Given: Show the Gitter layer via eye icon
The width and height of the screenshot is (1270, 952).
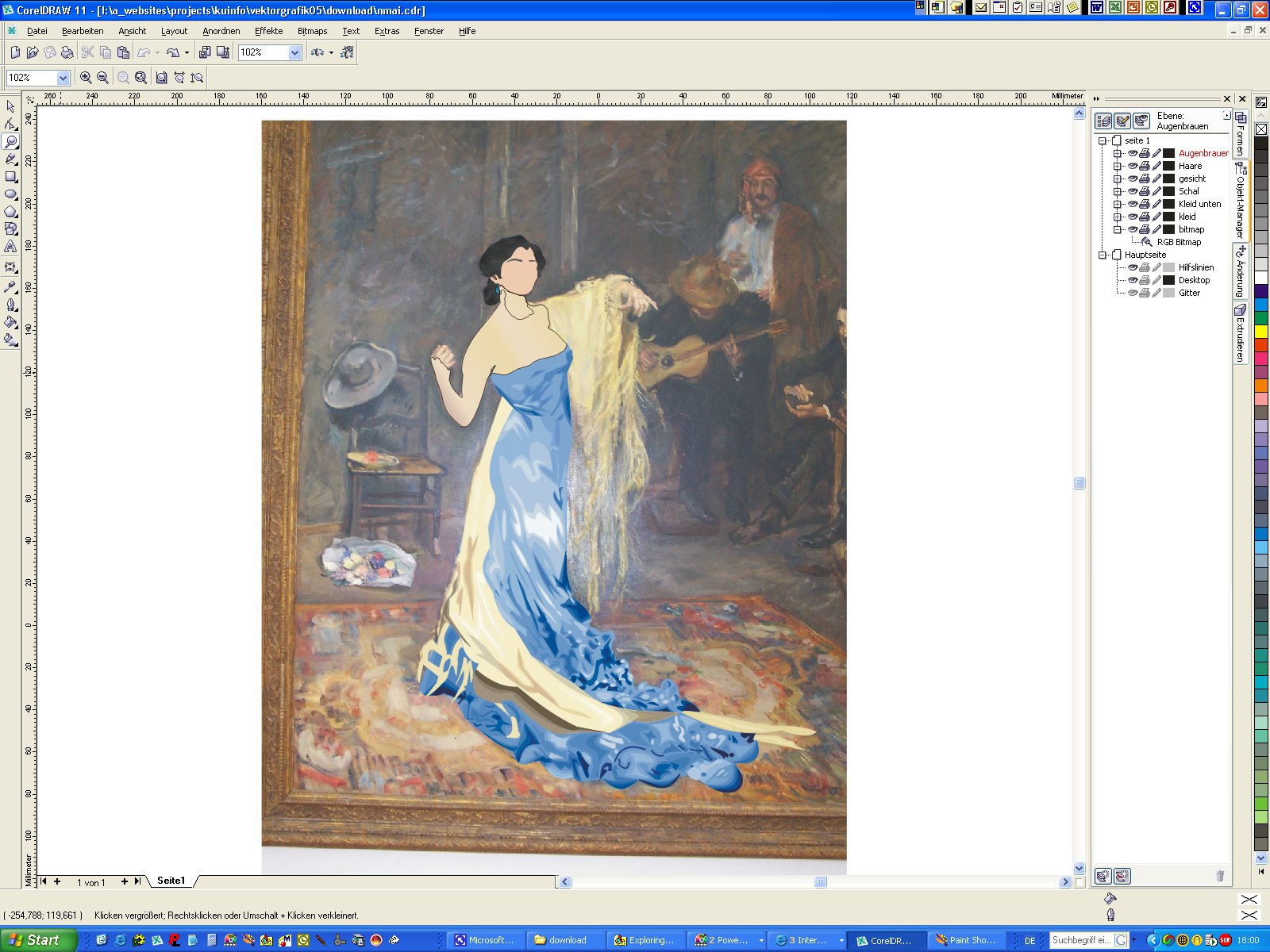Looking at the screenshot, I should coord(1133,293).
